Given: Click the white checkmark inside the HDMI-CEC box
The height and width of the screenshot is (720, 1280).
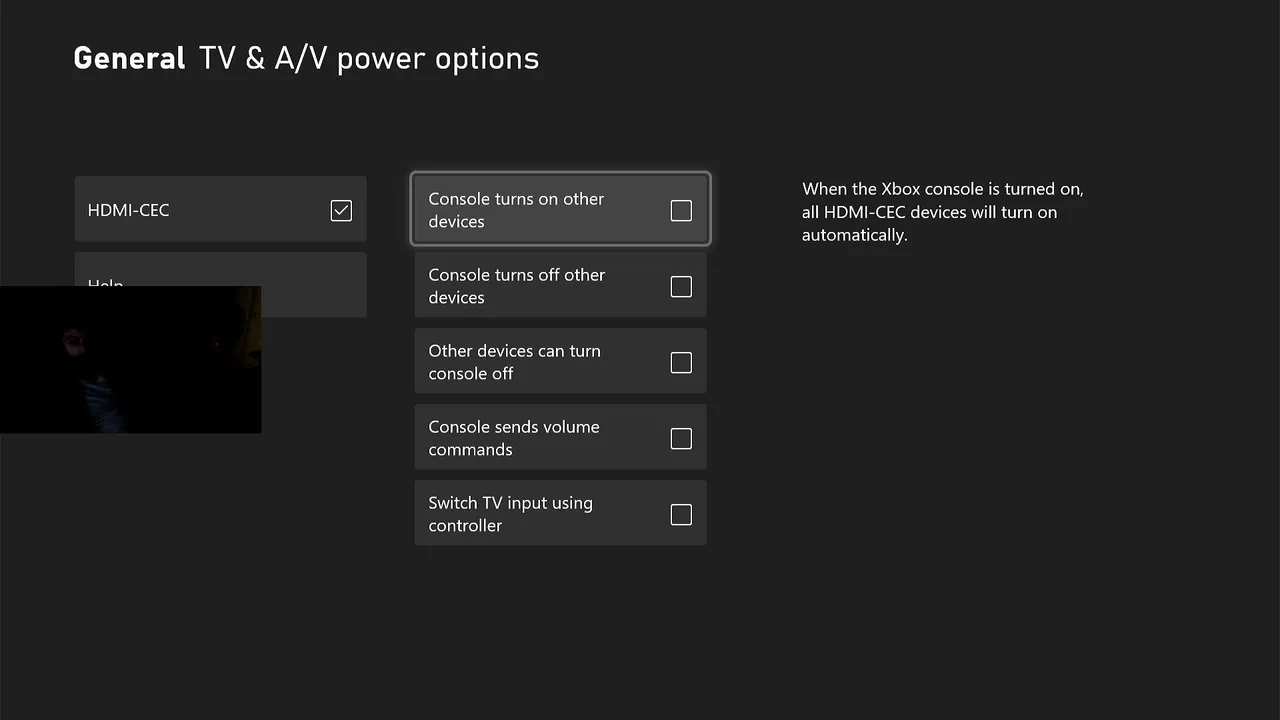Looking at the screenshot, I should 341,210.
